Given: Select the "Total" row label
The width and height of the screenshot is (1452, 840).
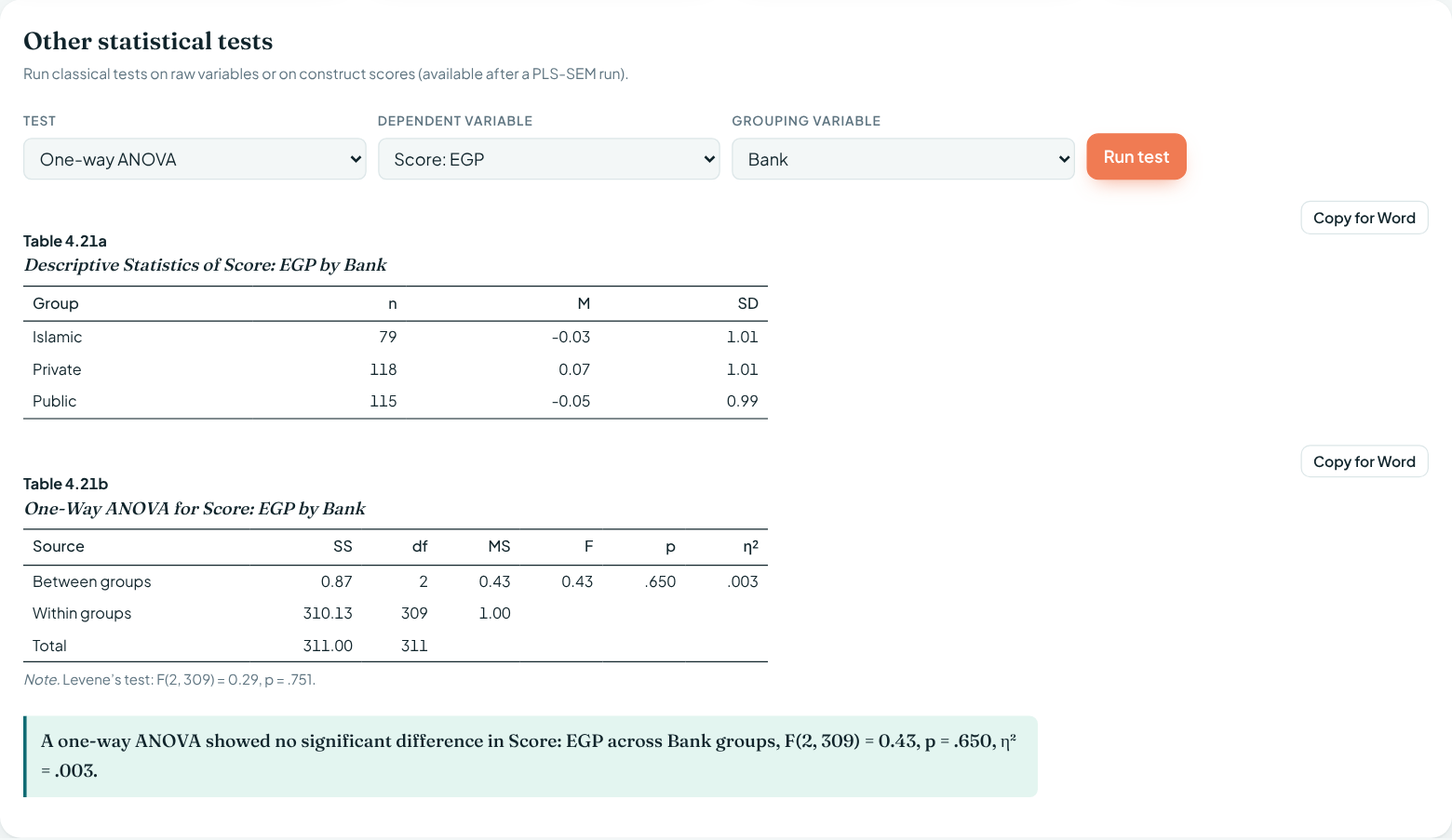Looking at the screenshot, I should (x=49, y=646).
